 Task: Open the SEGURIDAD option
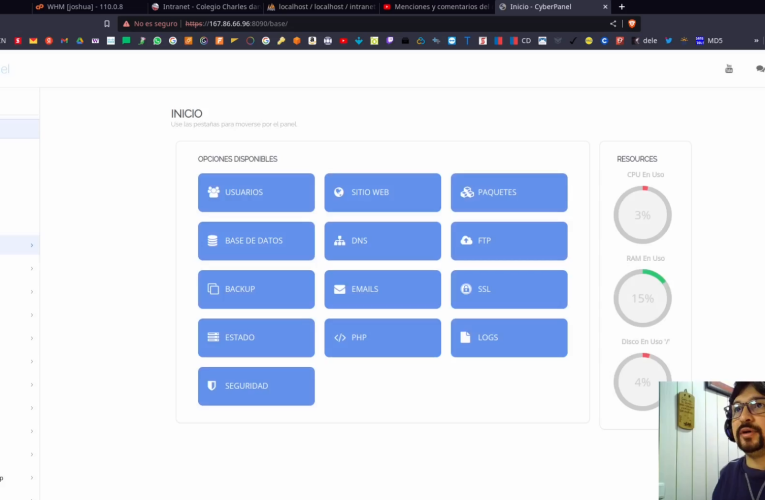pyautogui.click(x=256, y=386)
